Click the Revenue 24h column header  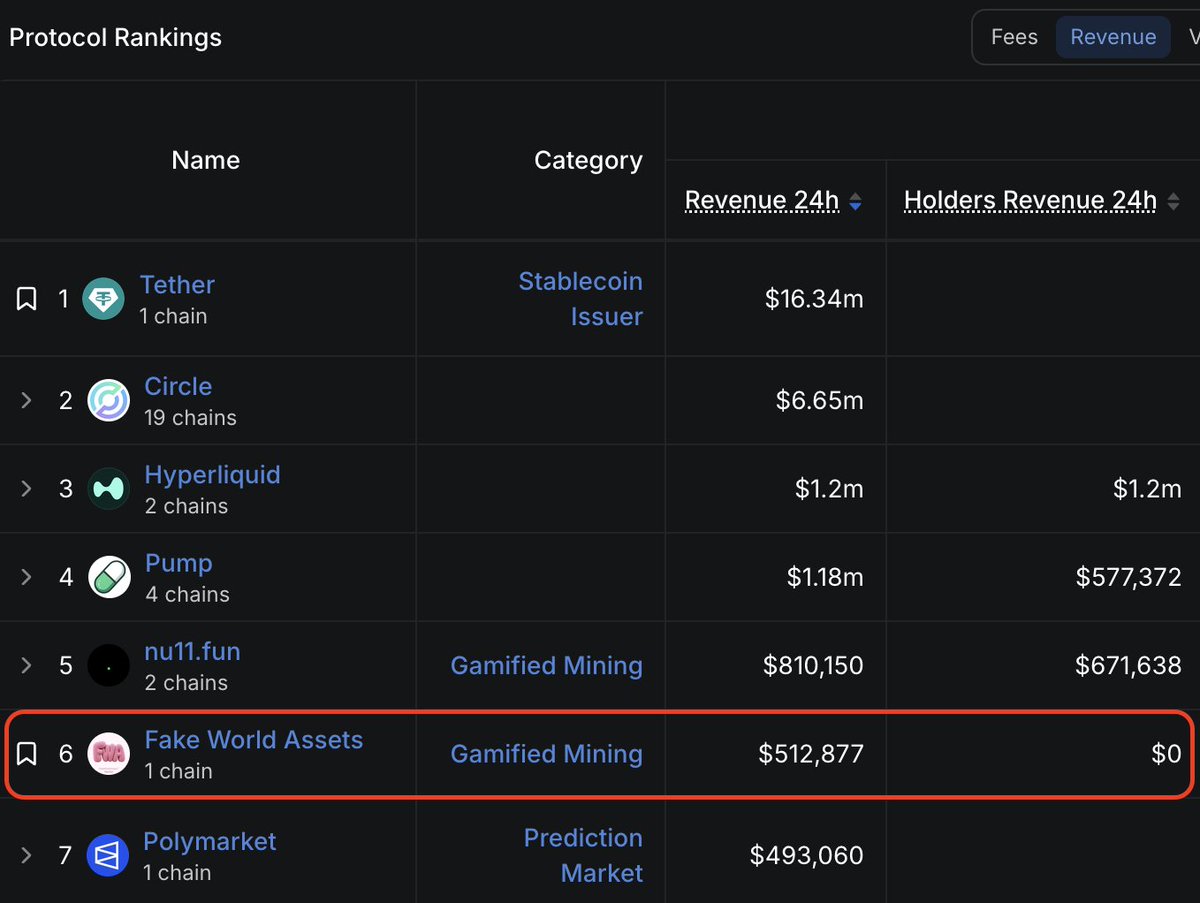coord(762,201)
